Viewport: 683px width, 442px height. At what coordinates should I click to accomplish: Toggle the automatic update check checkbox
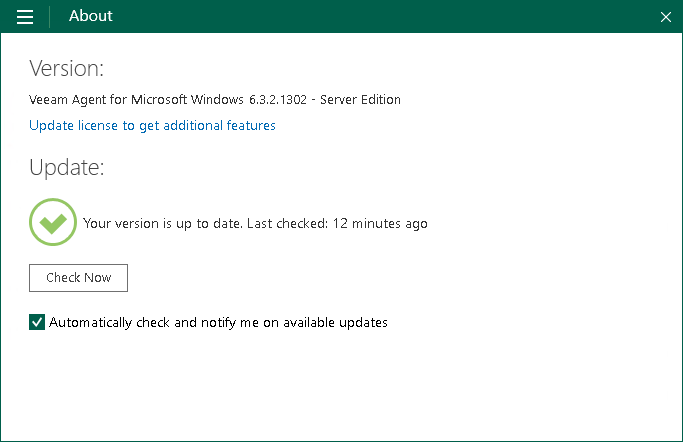[x=37, y=322]
